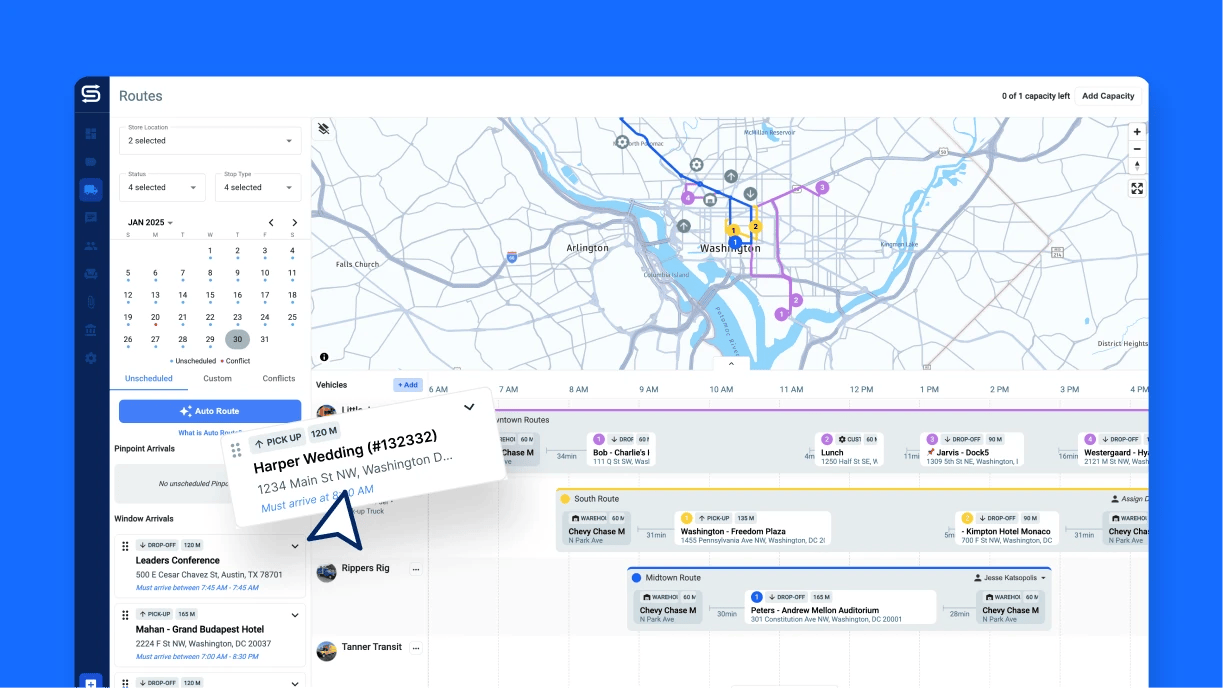Screen dimensions: 1223x688
Task: Open Tanner Transit more options menu
Action: (x=416, y=648)
